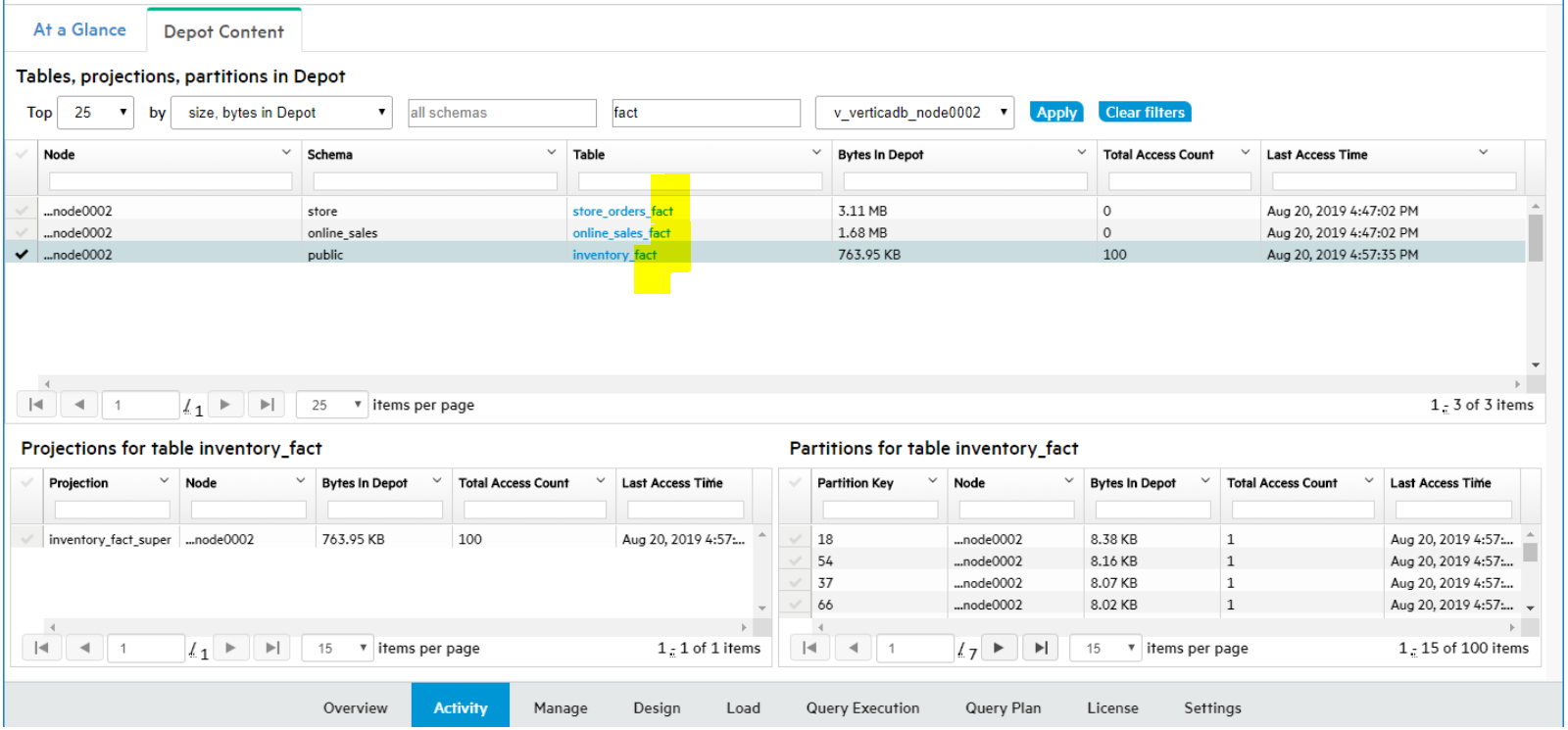This screenshot has height=730, width=1568.
Task: Open Partition Key column menu chevron
Action: pyautogui.click(x=932, y=481)
